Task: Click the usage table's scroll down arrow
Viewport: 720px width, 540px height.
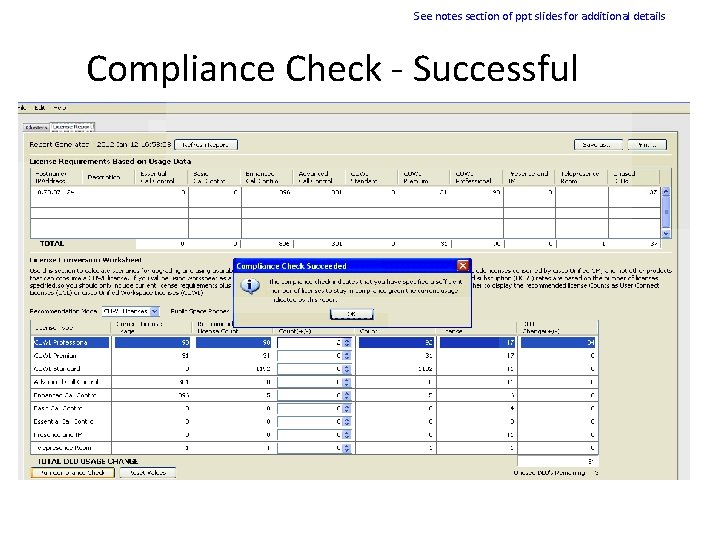Action: (x=666, y=233)
